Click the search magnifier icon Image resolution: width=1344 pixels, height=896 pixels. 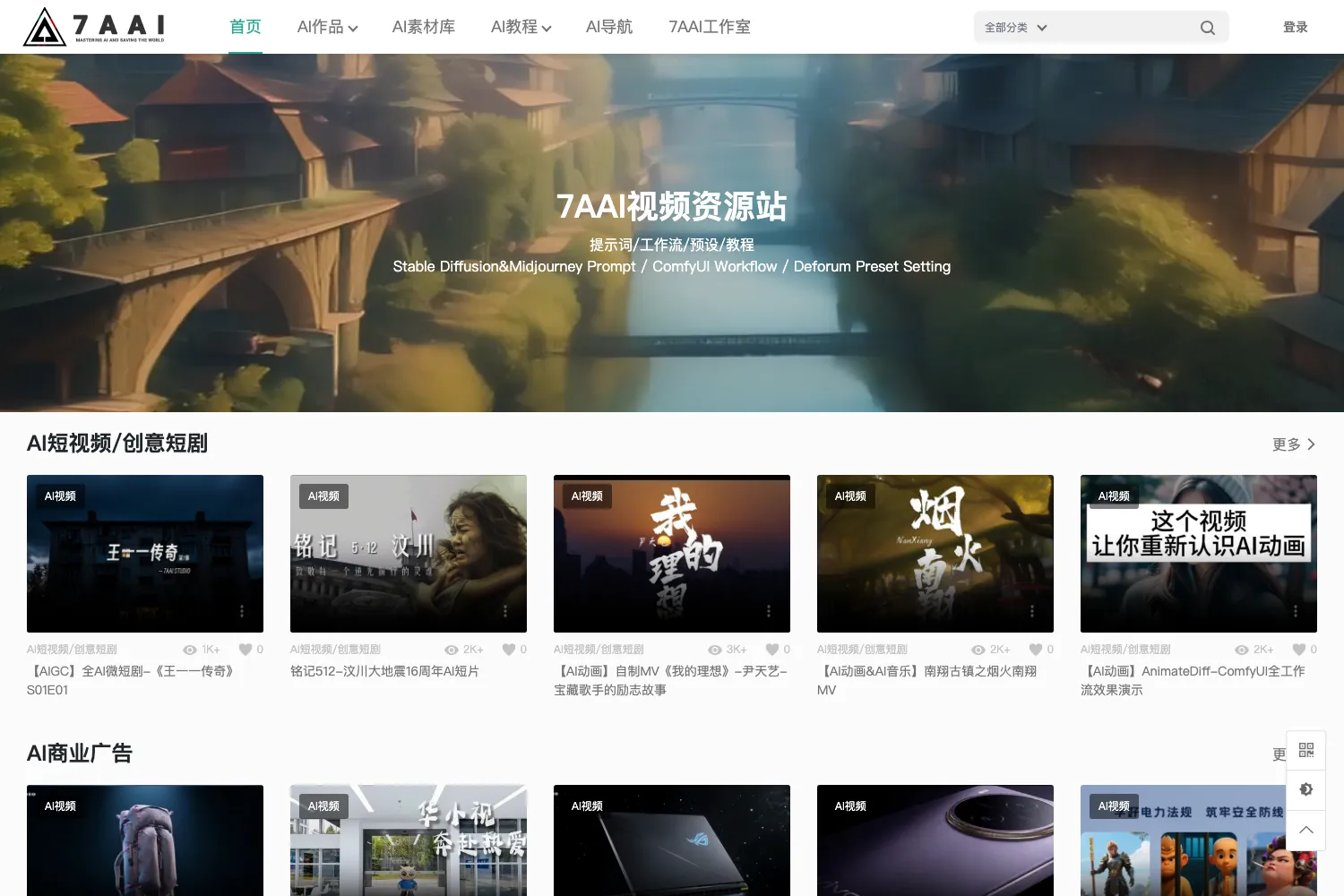1207,28
